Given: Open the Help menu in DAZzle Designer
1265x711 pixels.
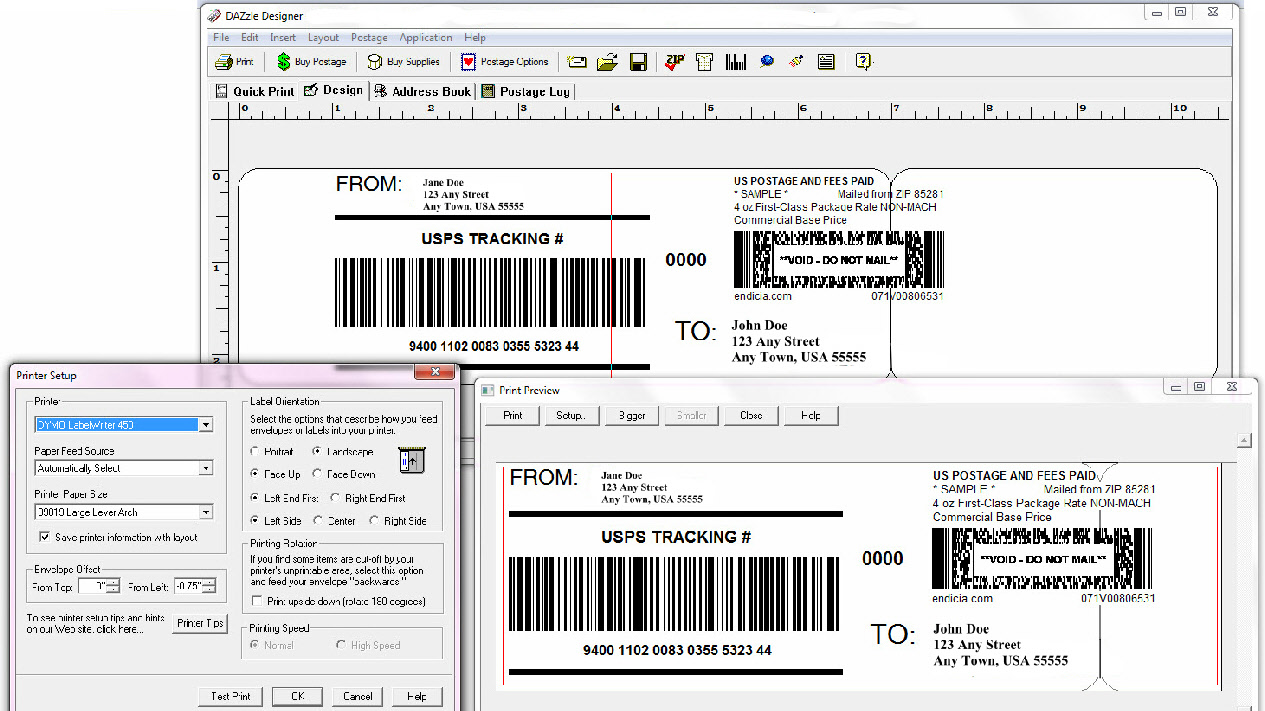Looking at the screenshot, I should (475, 38).
